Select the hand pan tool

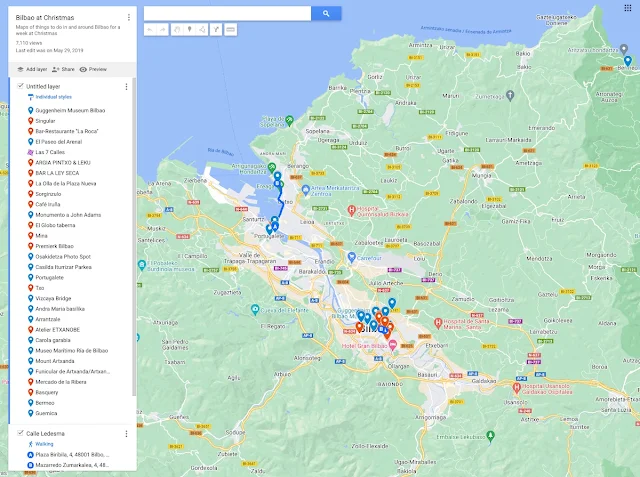click(x=177, y=29)
